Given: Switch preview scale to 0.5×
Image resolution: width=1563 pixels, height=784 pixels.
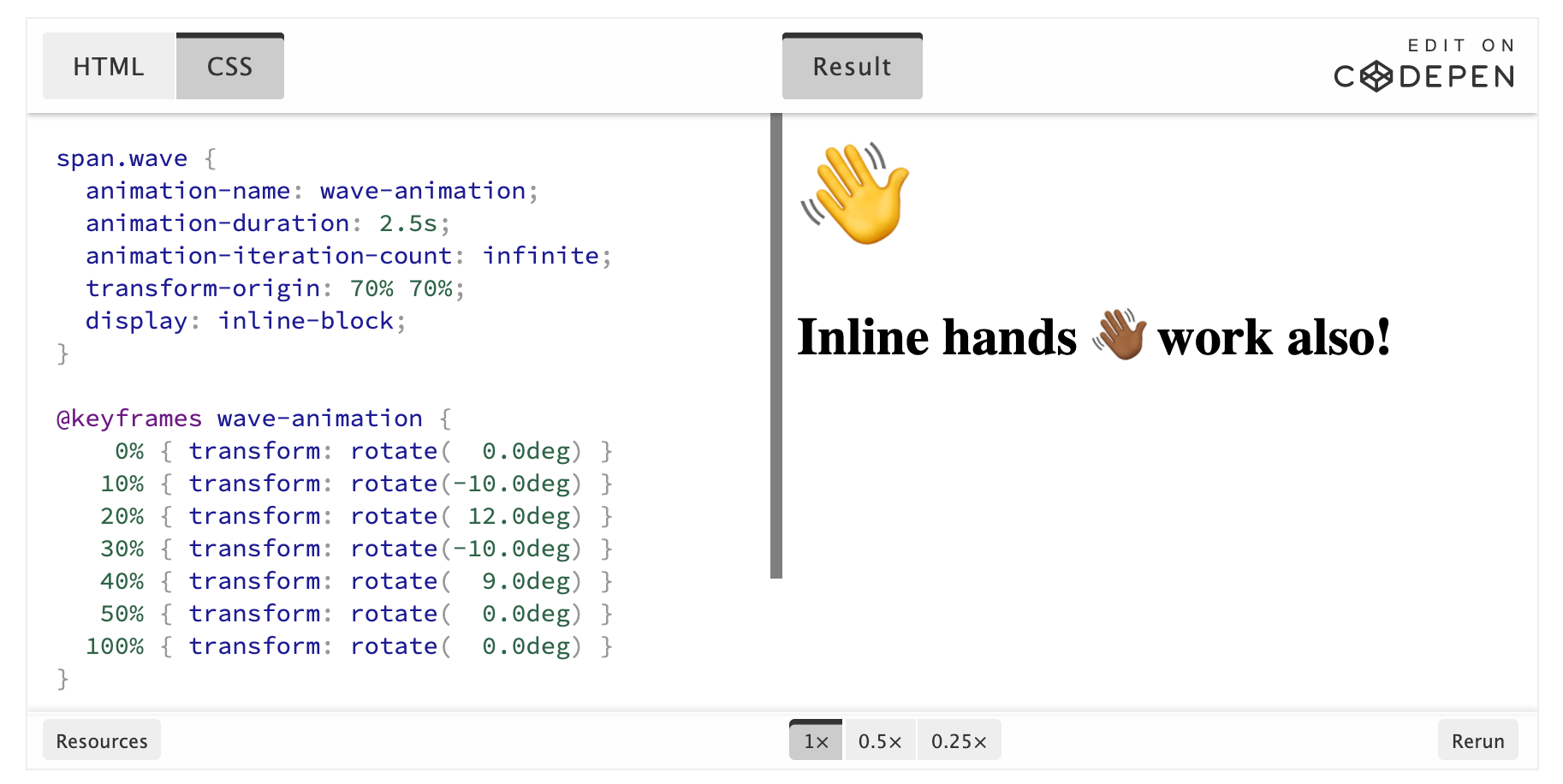Looking at the screenshot, I should pyautogui.click(x=880, y=740).
